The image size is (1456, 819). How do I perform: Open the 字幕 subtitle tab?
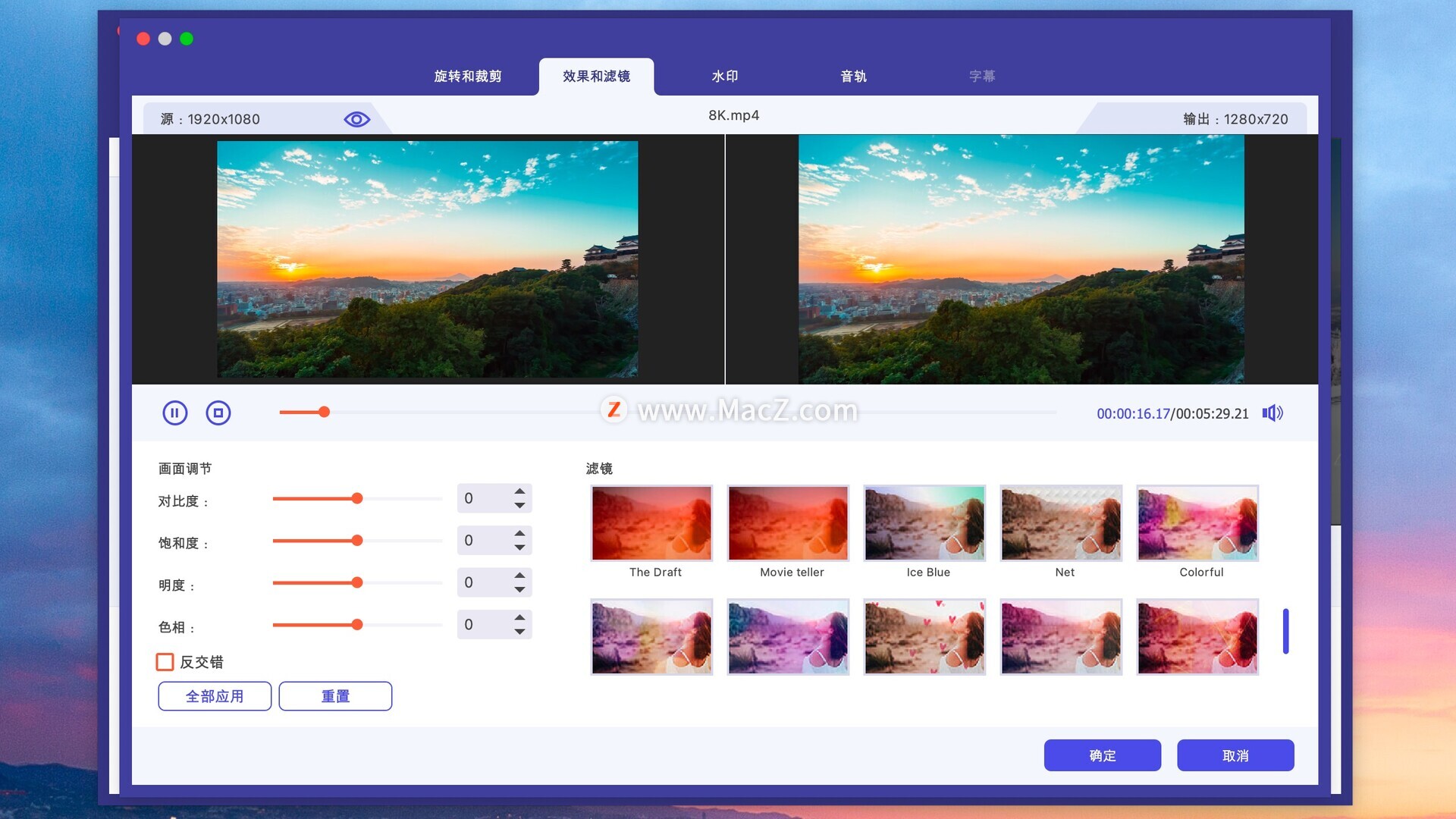[982, 76]
